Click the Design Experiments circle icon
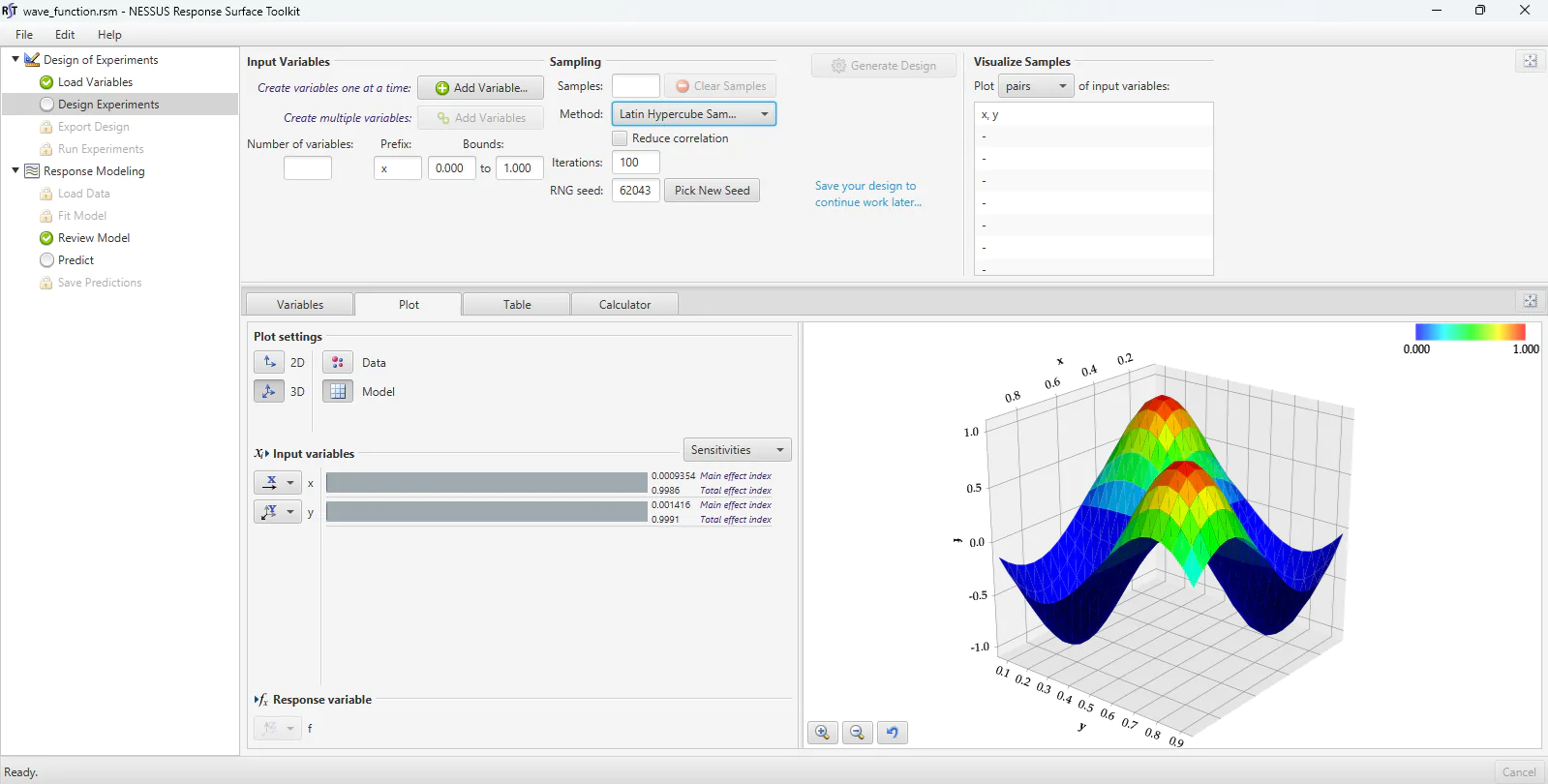1548x784 pixels. 46,105
